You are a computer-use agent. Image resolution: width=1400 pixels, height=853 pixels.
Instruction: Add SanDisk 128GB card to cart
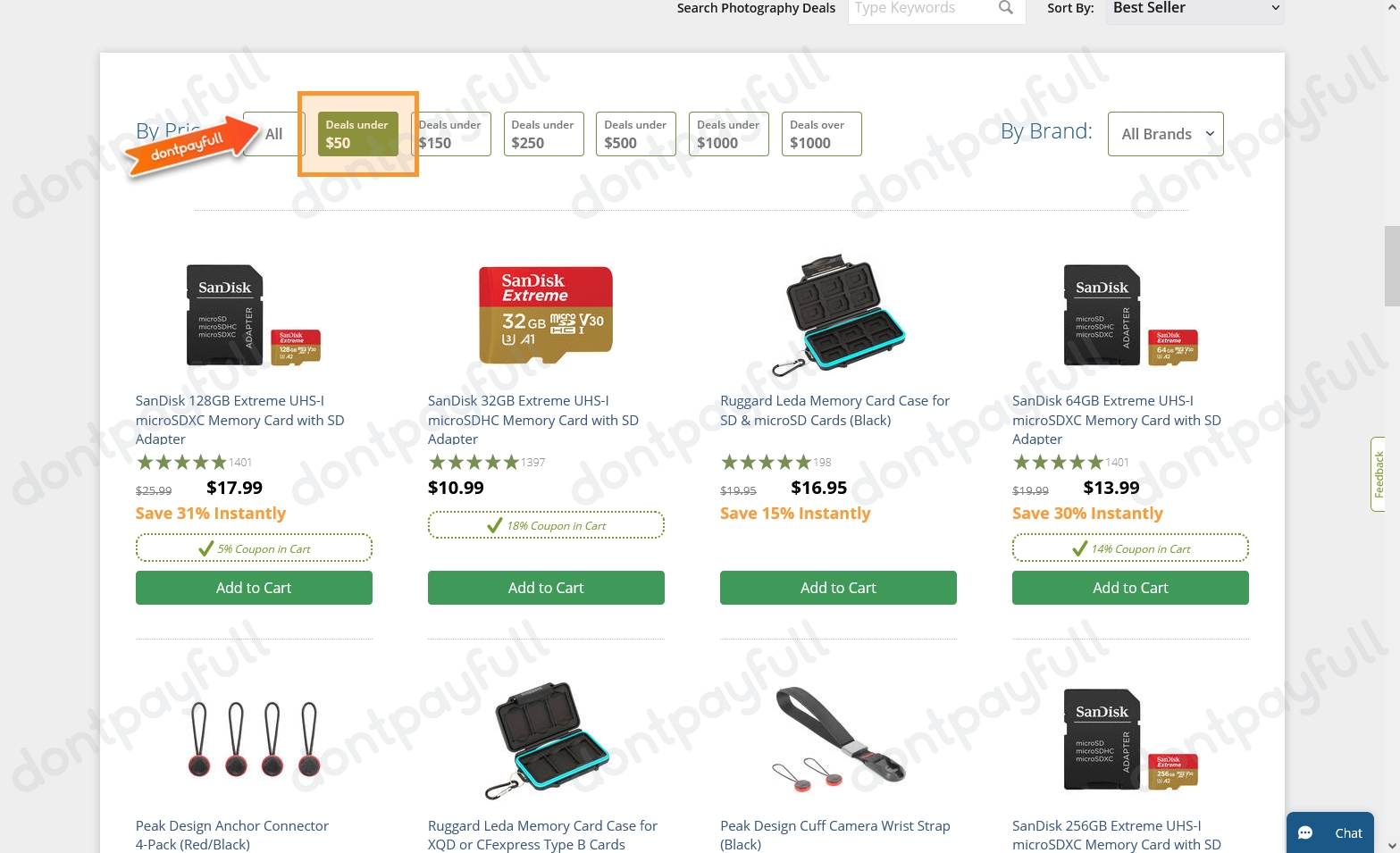click(x=254, y=588)
